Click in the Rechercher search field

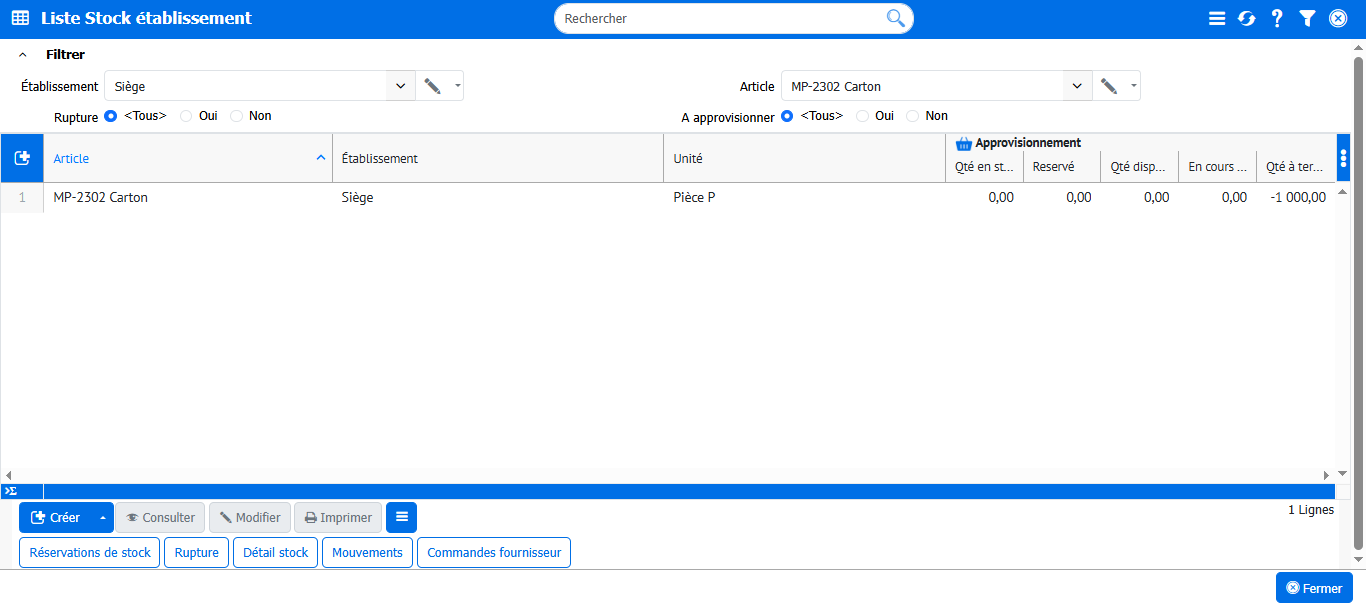(720, 18)
